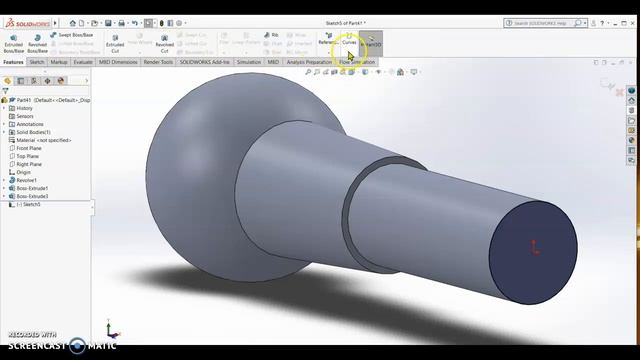Expand the Revolve1 feature node
This screenshot has height=360, width=640.
[4, 180]
